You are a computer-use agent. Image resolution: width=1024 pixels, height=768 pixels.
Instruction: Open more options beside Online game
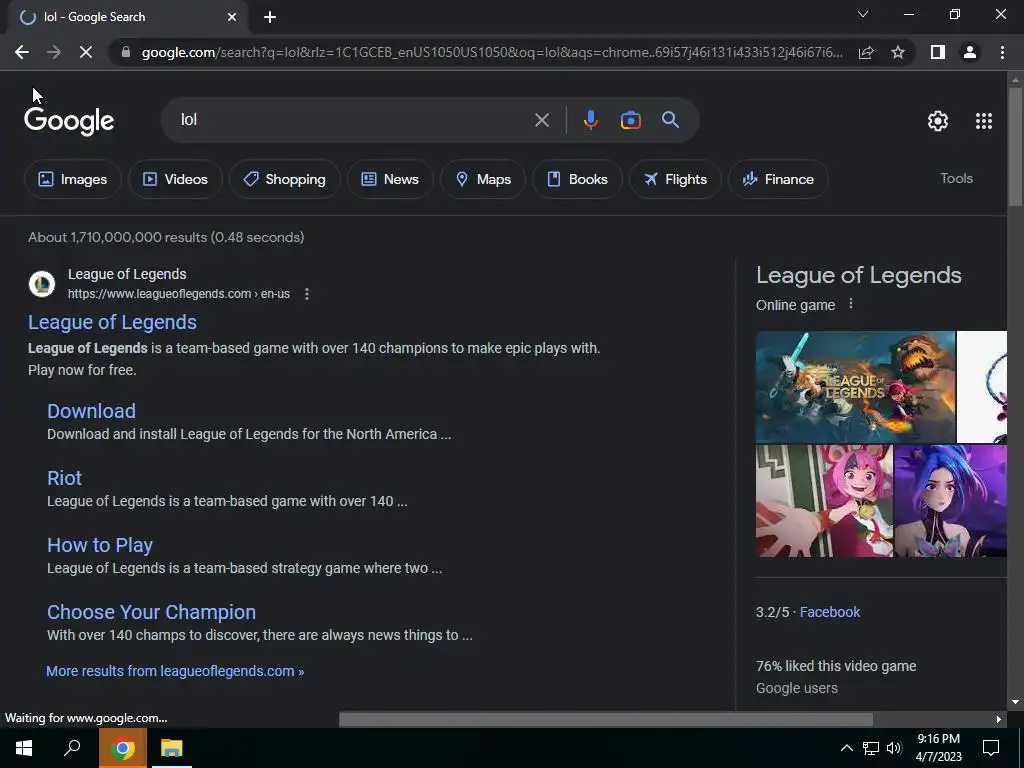coord(850,304)
